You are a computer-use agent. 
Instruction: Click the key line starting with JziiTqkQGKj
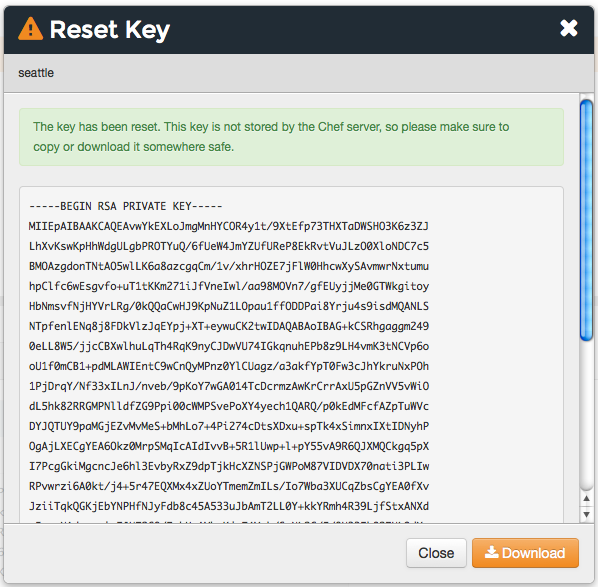[229, 506]
